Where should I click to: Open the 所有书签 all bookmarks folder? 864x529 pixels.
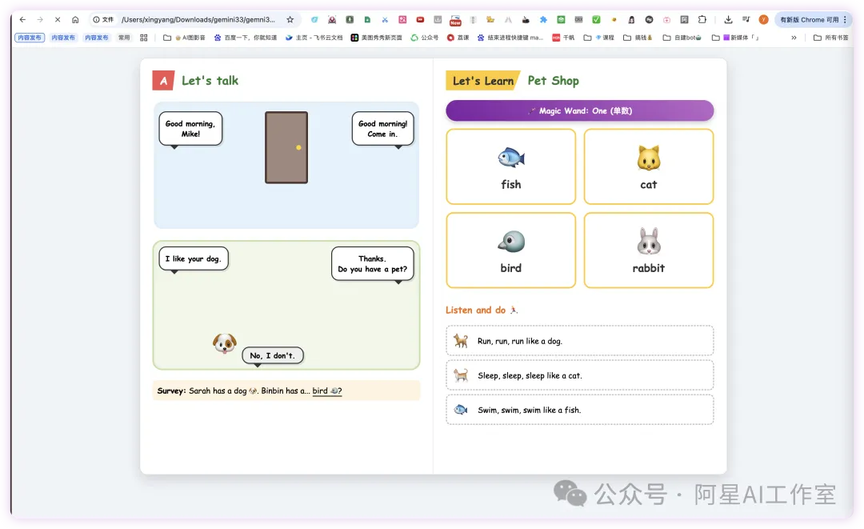831,38
